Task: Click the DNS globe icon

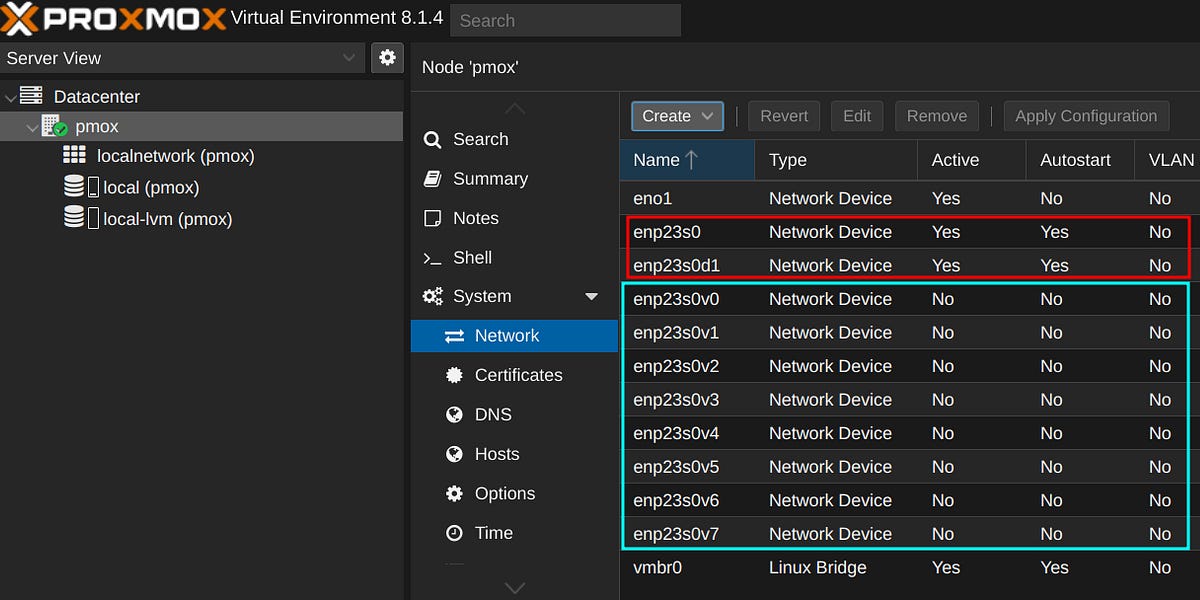Action: tap(457, 414)
